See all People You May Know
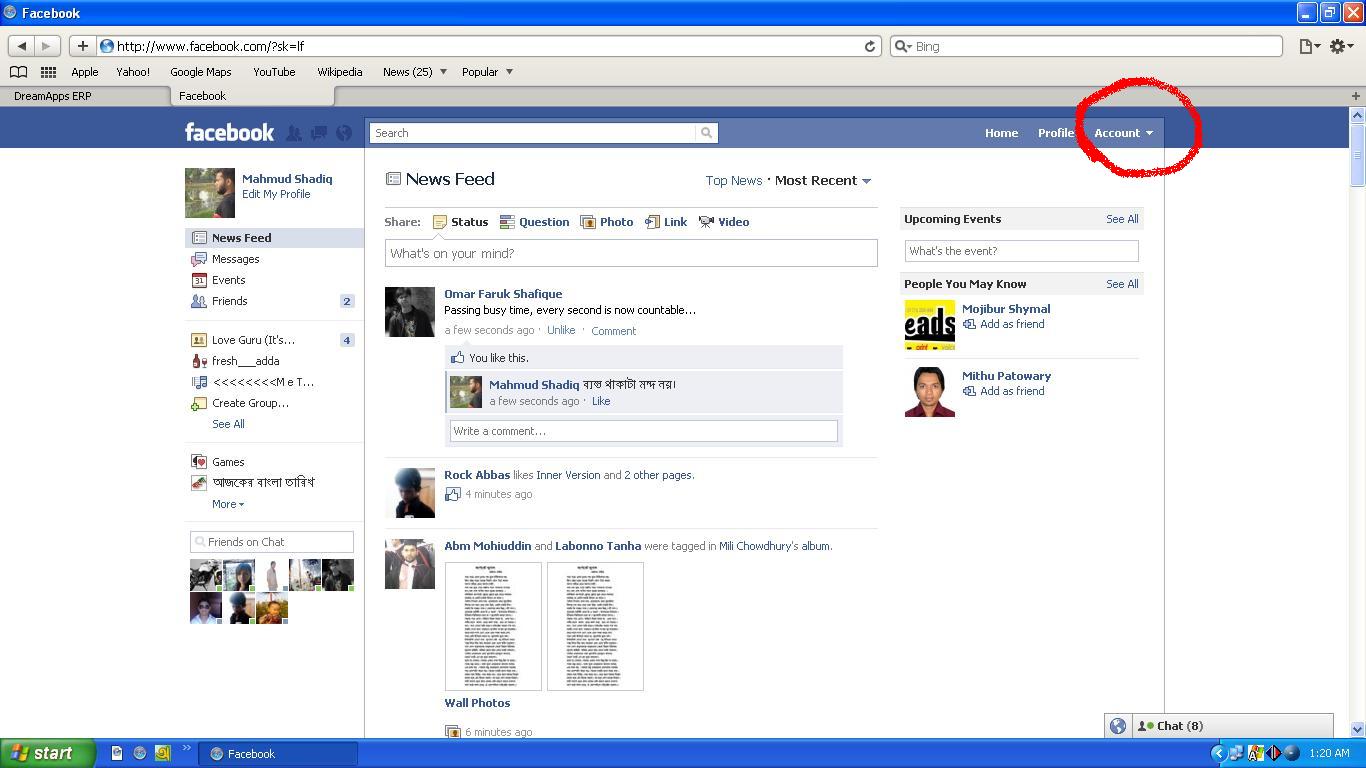This screenshot has height=768, width=1366. coord(1122,284)
